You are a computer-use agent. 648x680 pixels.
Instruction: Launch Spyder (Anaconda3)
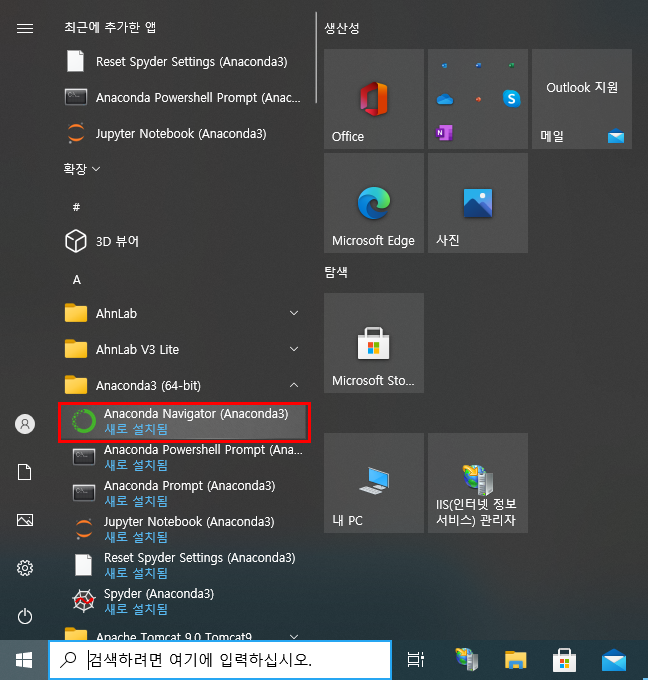click(183, 602)
